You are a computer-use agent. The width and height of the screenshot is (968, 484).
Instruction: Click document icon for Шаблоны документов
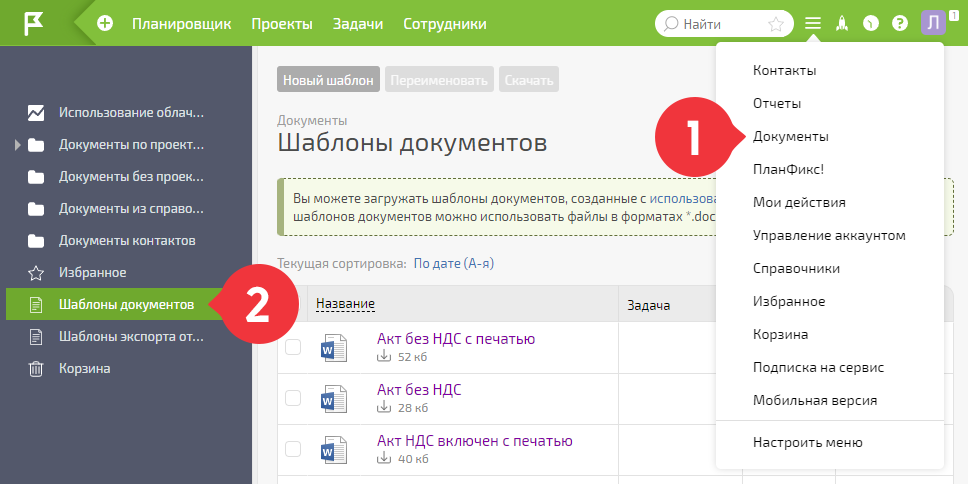coord(36,304)
